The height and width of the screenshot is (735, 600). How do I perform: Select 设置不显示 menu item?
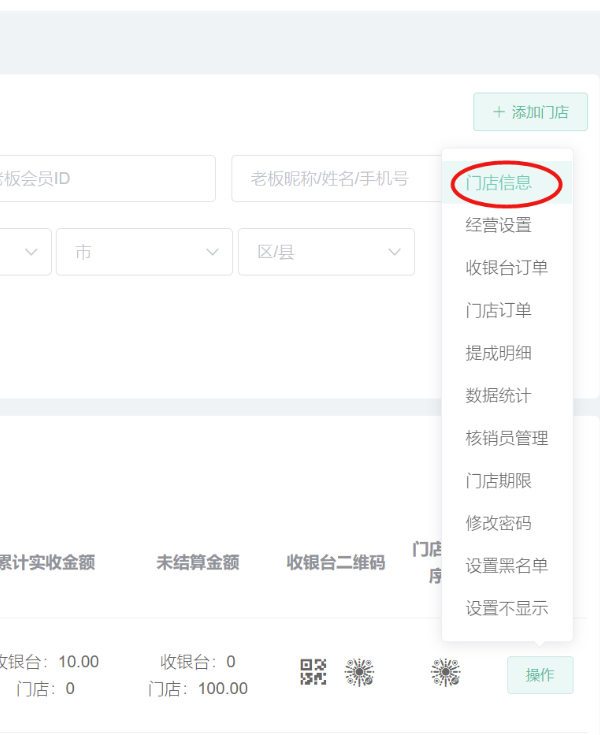(506, 608)
